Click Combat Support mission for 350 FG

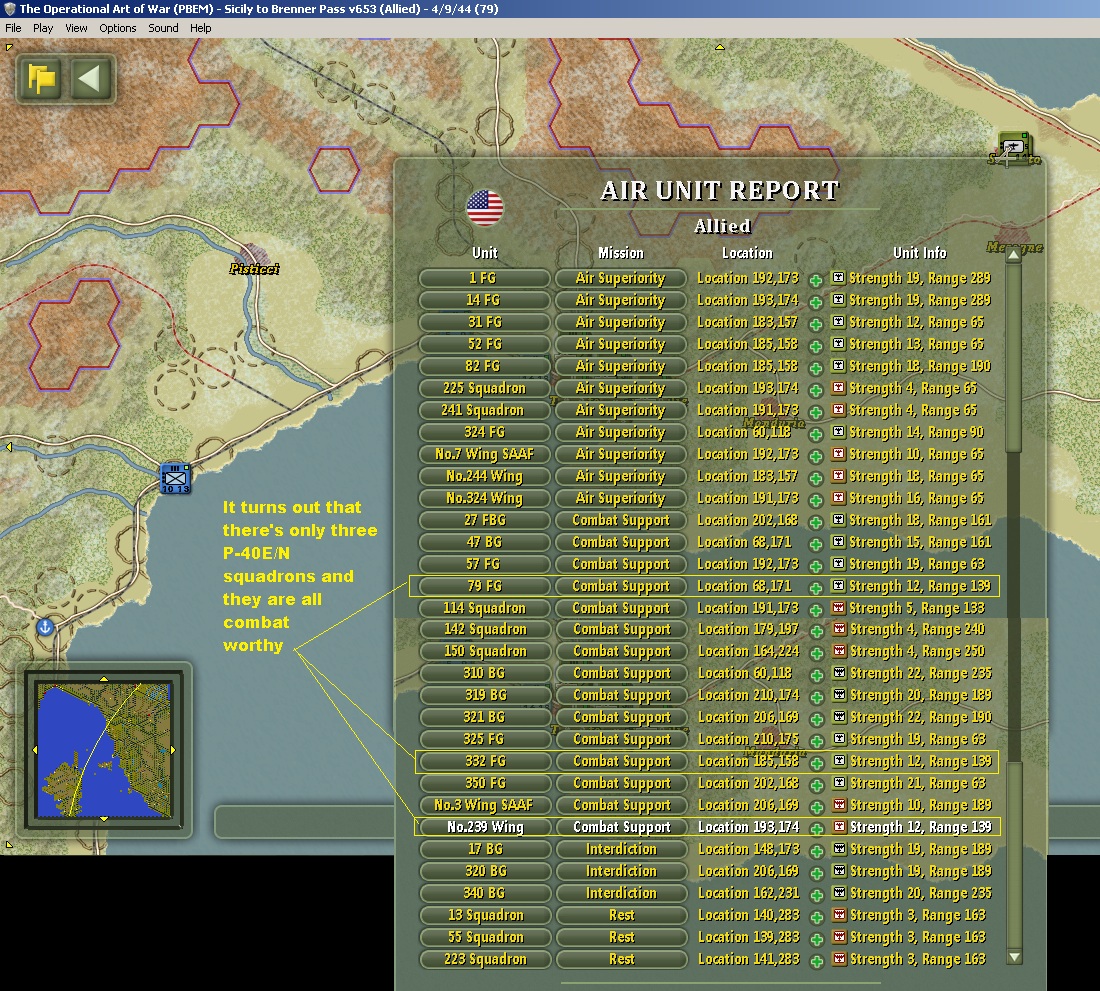point(621,783)
